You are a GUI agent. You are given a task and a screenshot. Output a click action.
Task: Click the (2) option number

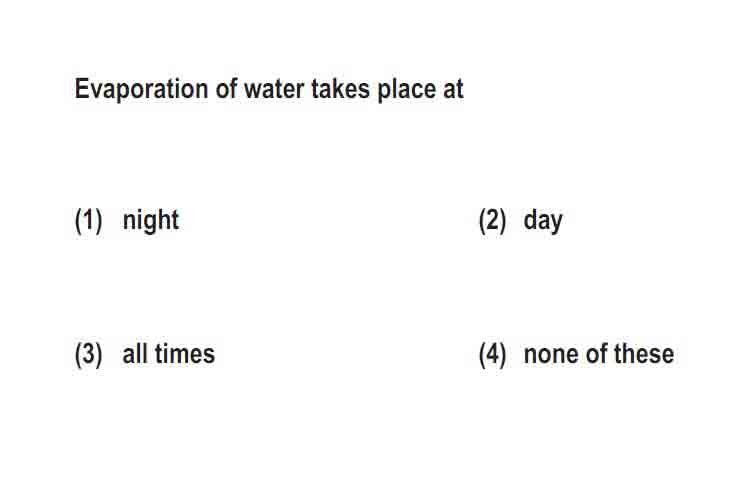[x=492, y=221]
